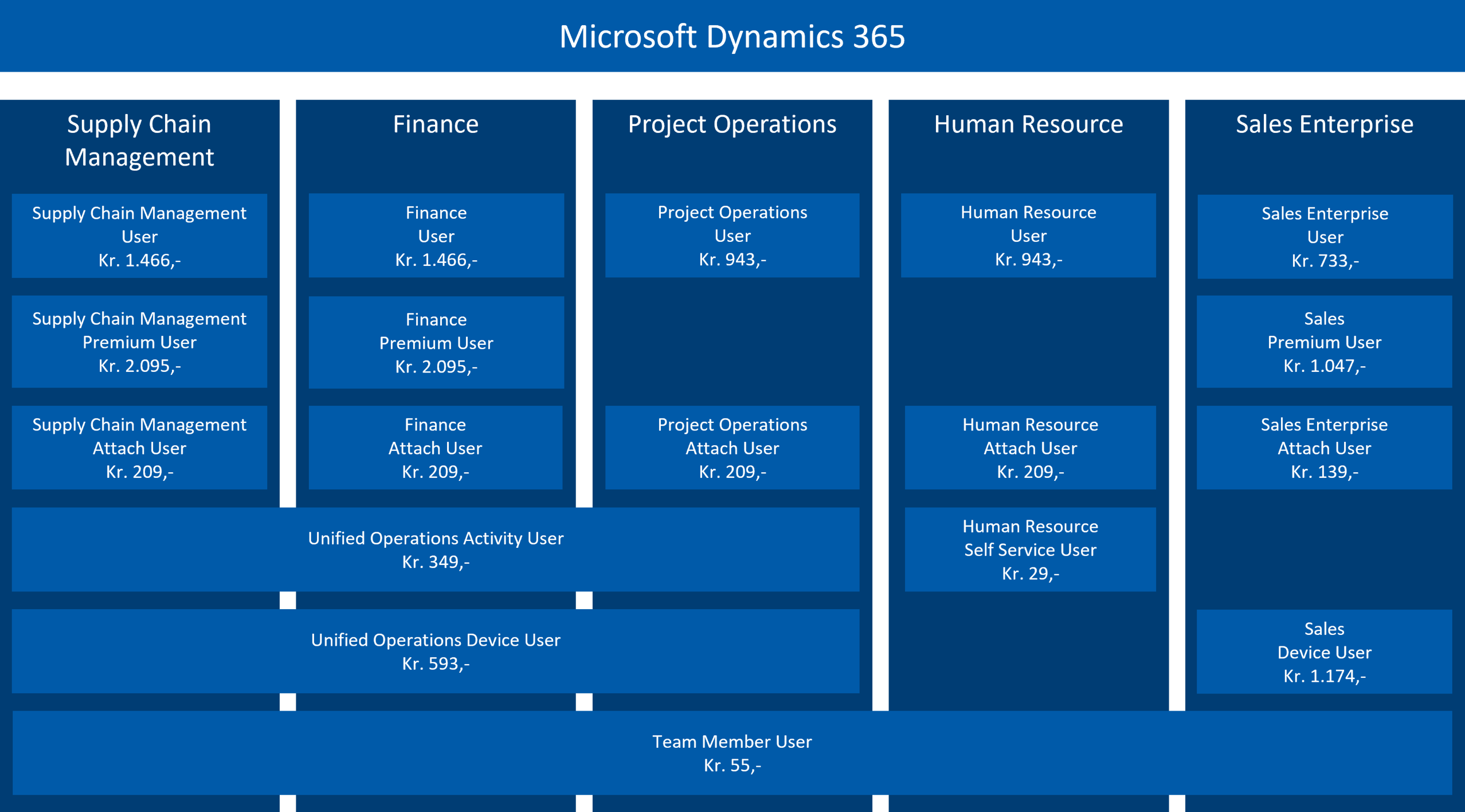Click Sales Enterprise Attach User Kr. 139 tile
The width and height of the screenshot is (1465, 812).
click(x=1324, y=448)
